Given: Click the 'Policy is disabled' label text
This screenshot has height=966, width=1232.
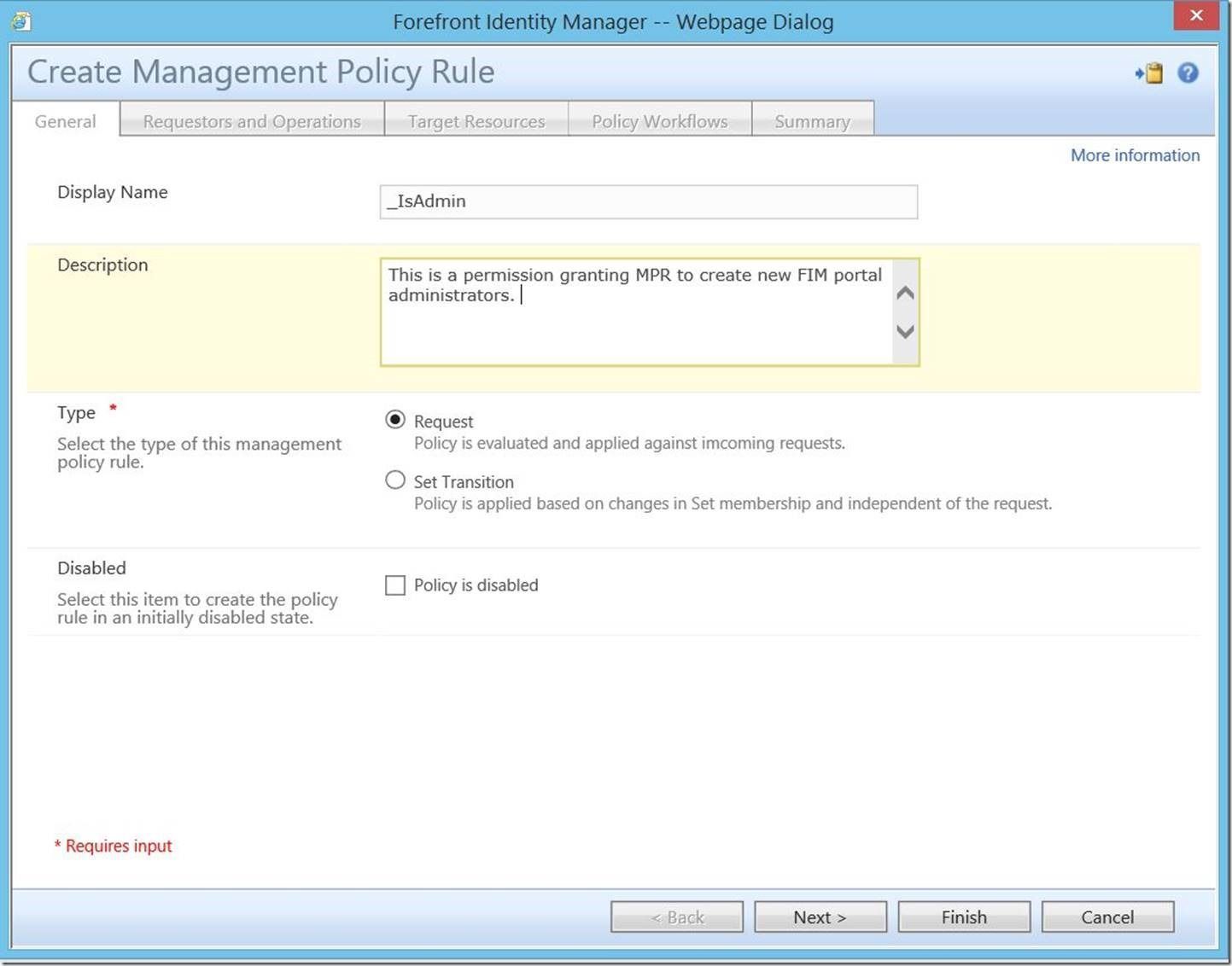Looking at the screenshot, I should [x=476, y=585].
